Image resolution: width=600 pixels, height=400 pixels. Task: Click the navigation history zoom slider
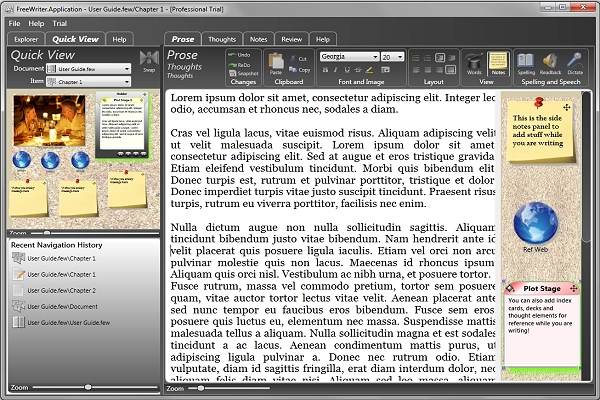[95, 387]
